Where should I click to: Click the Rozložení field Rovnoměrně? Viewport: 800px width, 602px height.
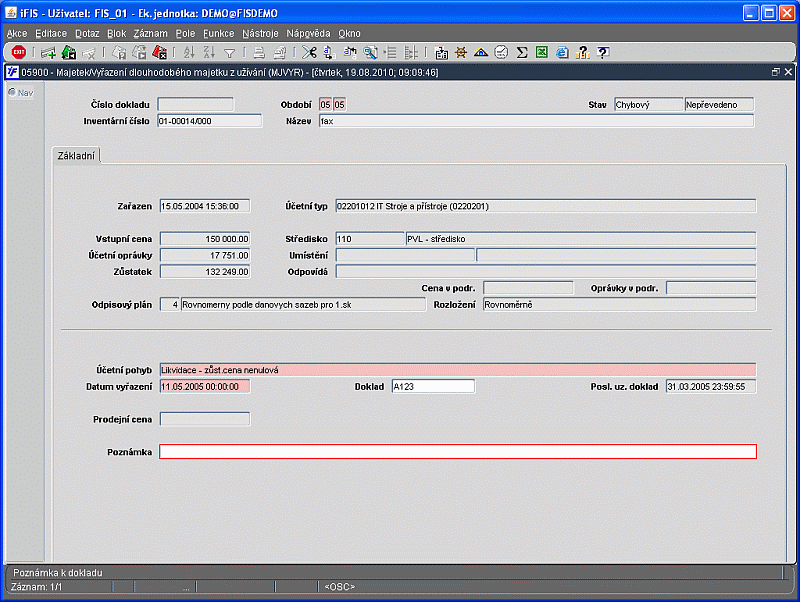point(619,305)
